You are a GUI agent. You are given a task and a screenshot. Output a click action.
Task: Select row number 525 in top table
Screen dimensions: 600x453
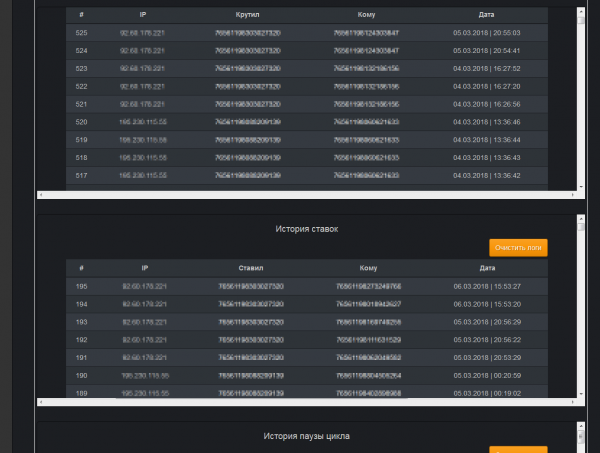point(82,33)
